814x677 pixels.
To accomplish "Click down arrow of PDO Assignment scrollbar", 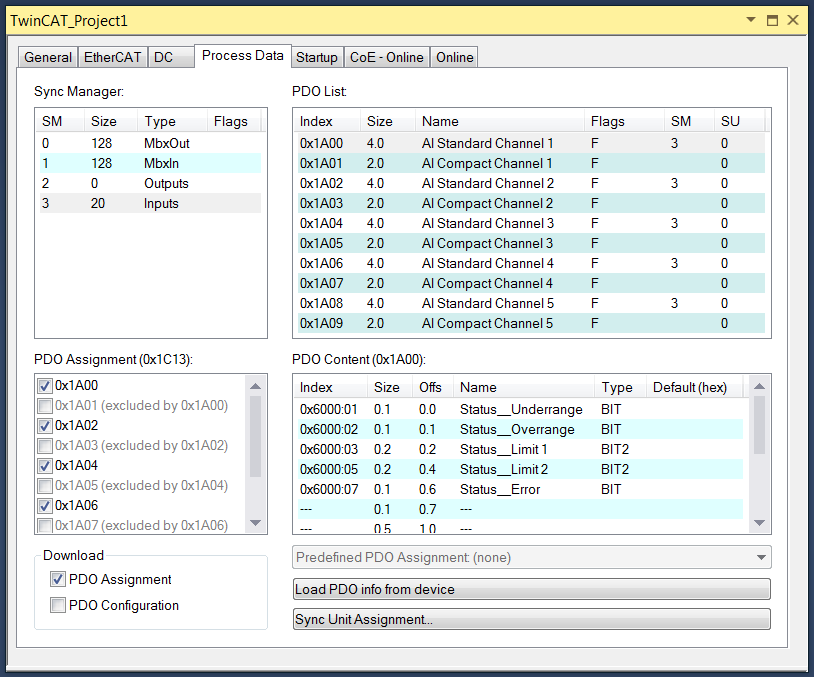I will (x=255, y=523).
